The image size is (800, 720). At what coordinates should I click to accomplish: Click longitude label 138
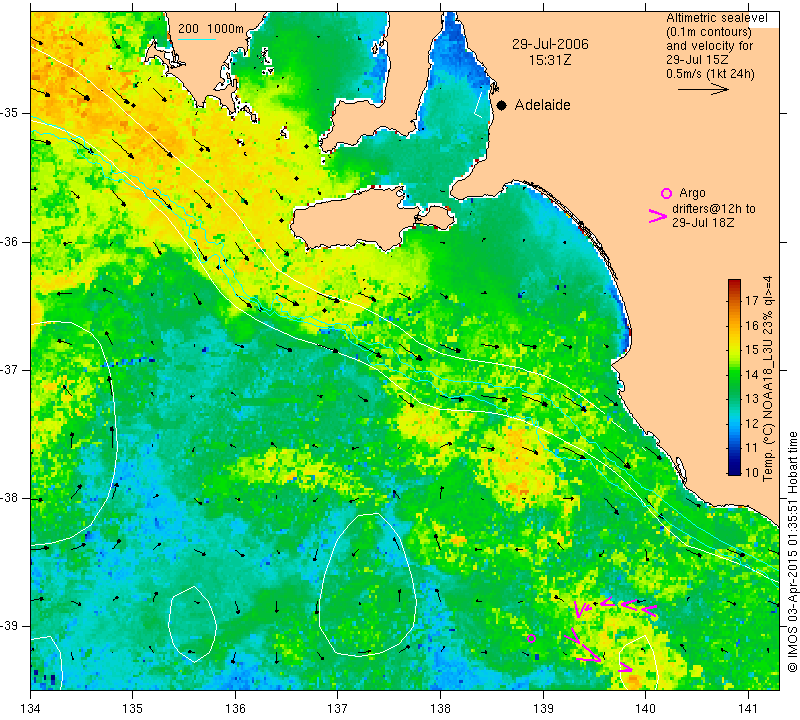pos(440,708)
